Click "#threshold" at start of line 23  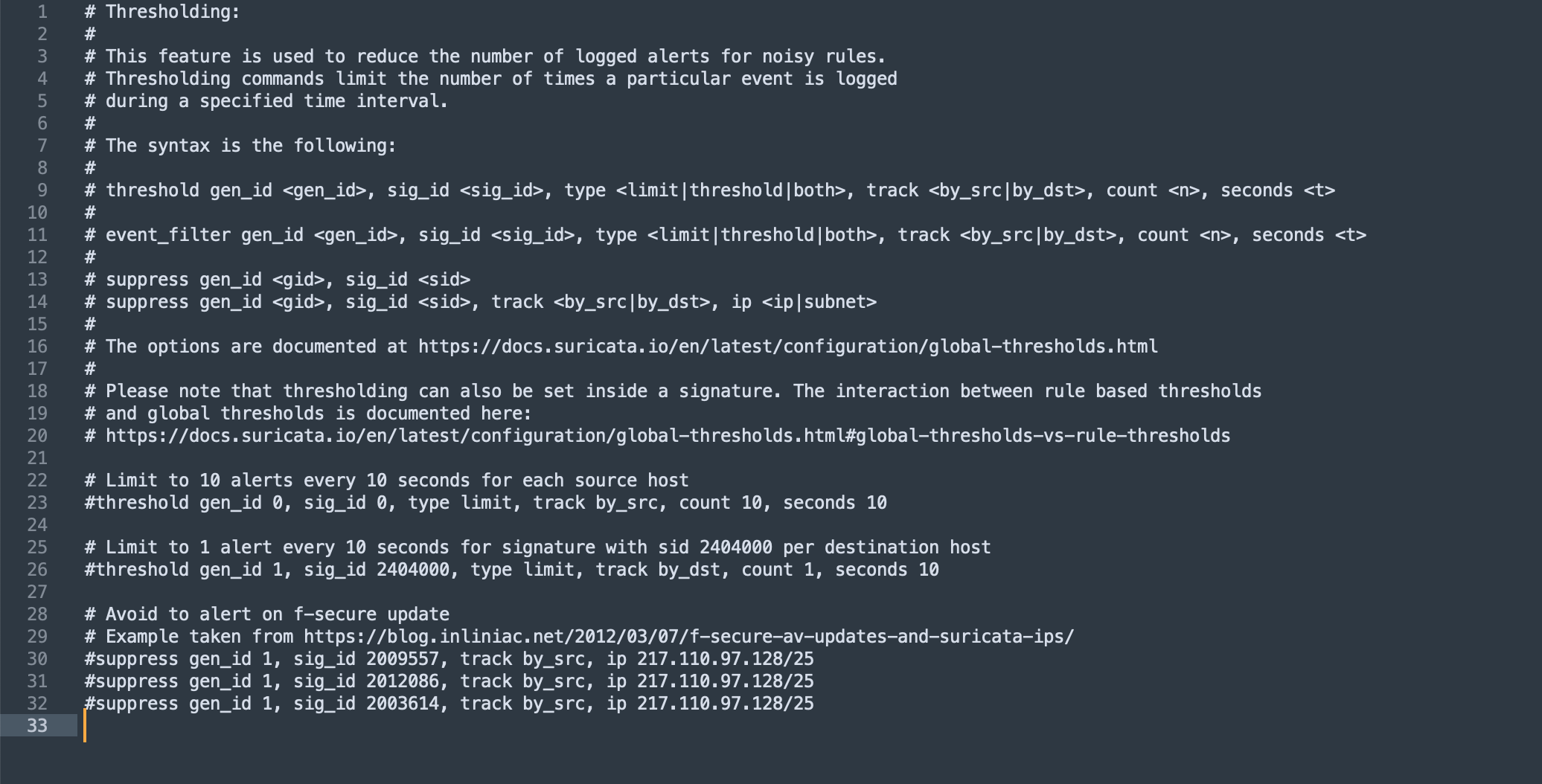137,503
